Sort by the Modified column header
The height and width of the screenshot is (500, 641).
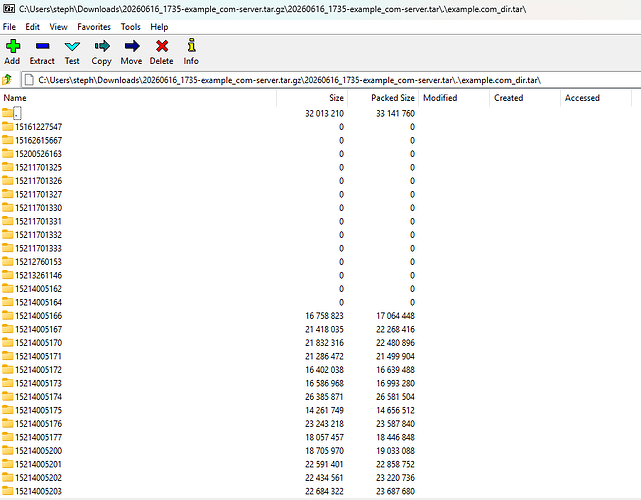pos(454,98)
